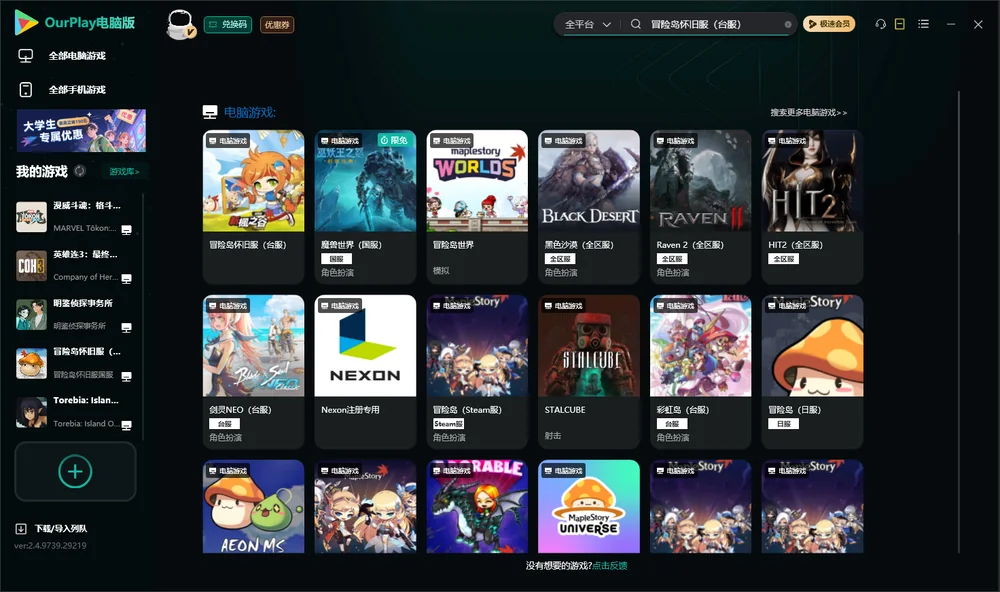Screen dimensions: 1000x592
Task: Select 全部电脑游戏 in the sidebar
Action: (77, 56)
